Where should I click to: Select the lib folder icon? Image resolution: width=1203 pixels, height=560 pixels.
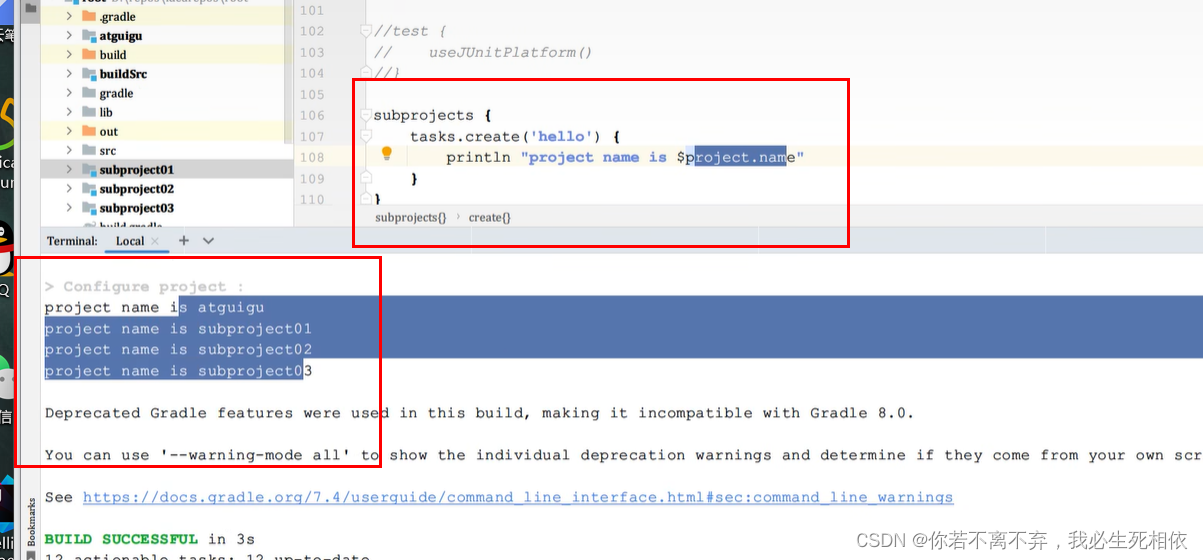pos(89,112)
